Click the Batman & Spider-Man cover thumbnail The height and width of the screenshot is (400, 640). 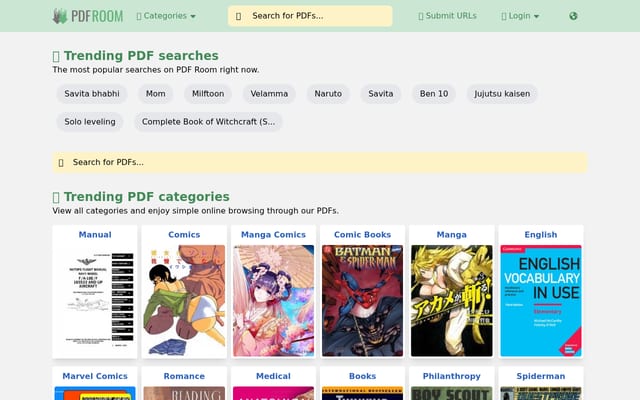coord(362,301)
